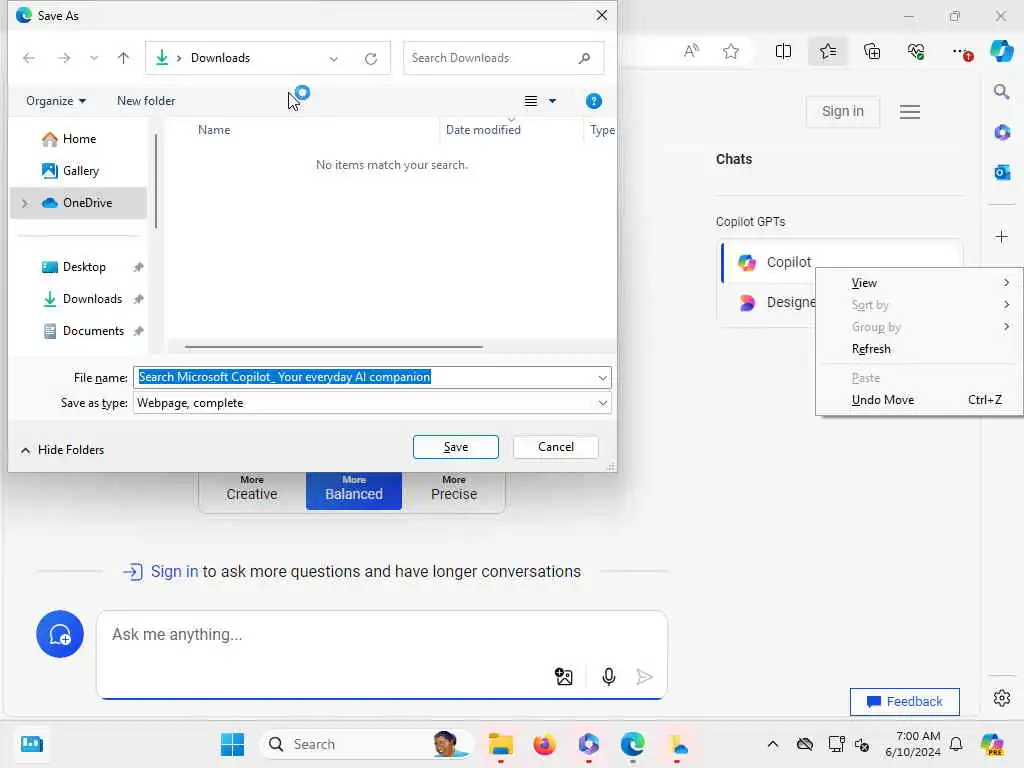Collapse folders with Hide Folders

tap(62, 450)
